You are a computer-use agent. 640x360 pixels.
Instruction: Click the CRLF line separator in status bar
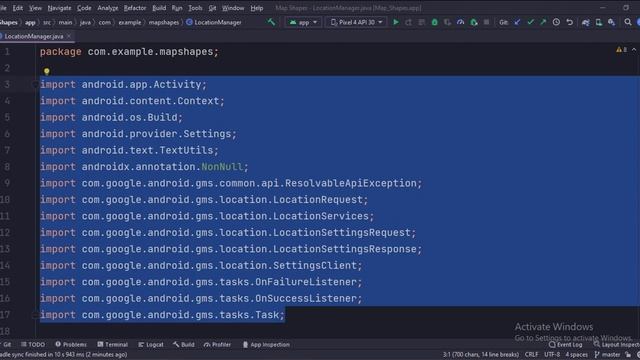531,355
